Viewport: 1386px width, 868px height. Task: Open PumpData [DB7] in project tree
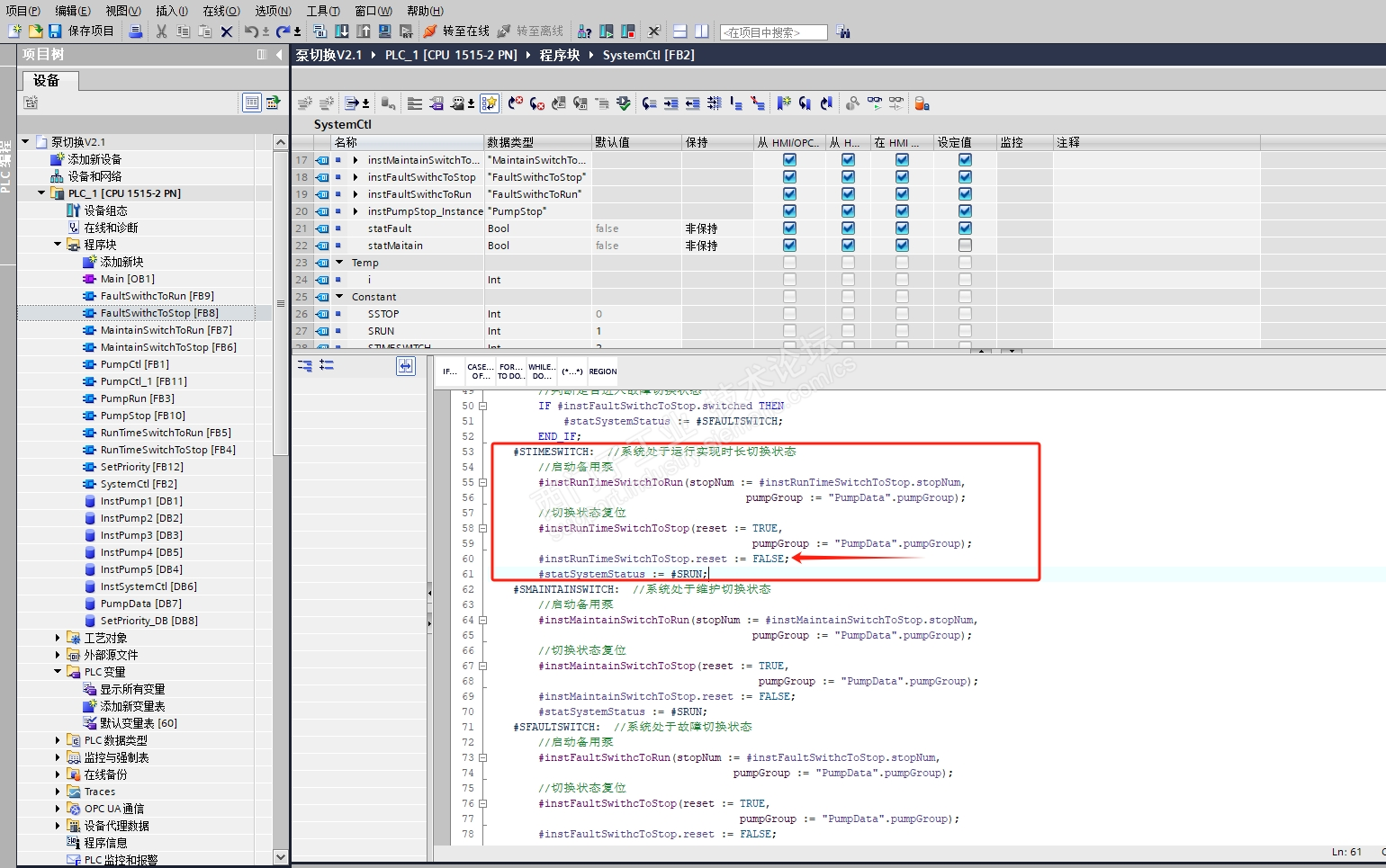pyautogui.click(x=140, y=604)
